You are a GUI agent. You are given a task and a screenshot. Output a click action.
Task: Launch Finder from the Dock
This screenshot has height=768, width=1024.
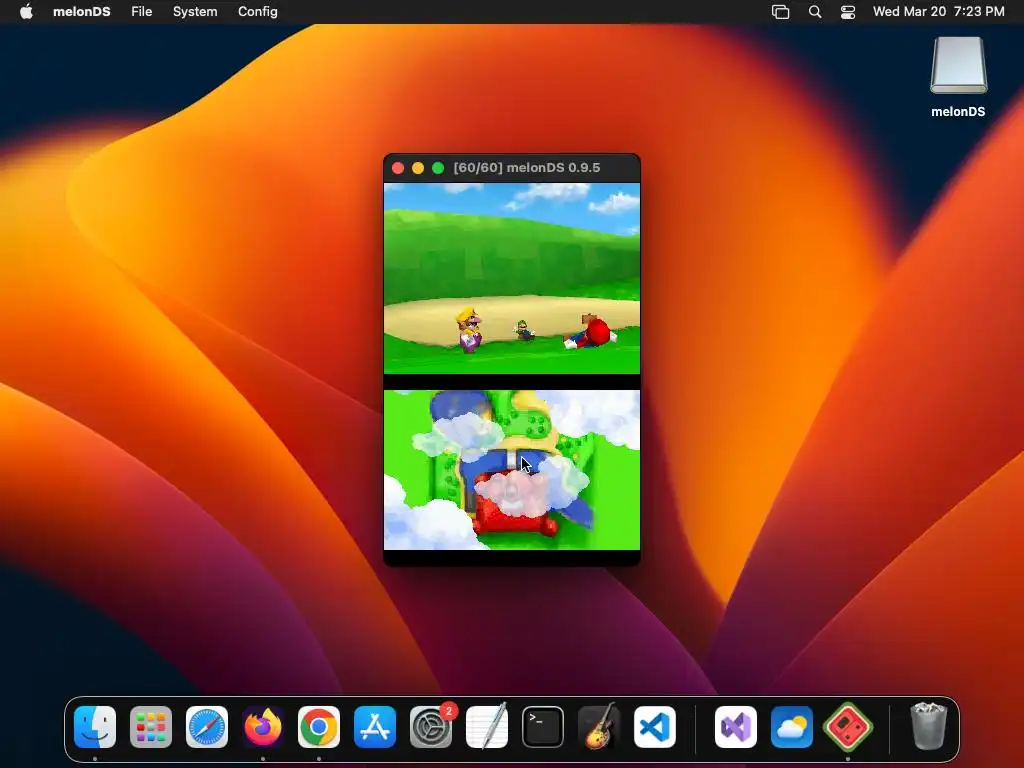(x=95, y=727)
